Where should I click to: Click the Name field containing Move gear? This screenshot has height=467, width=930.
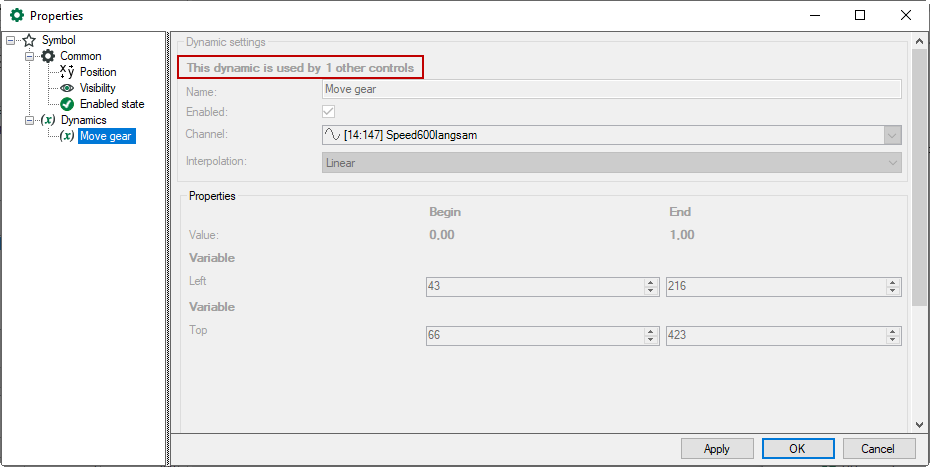pos(611,89)
